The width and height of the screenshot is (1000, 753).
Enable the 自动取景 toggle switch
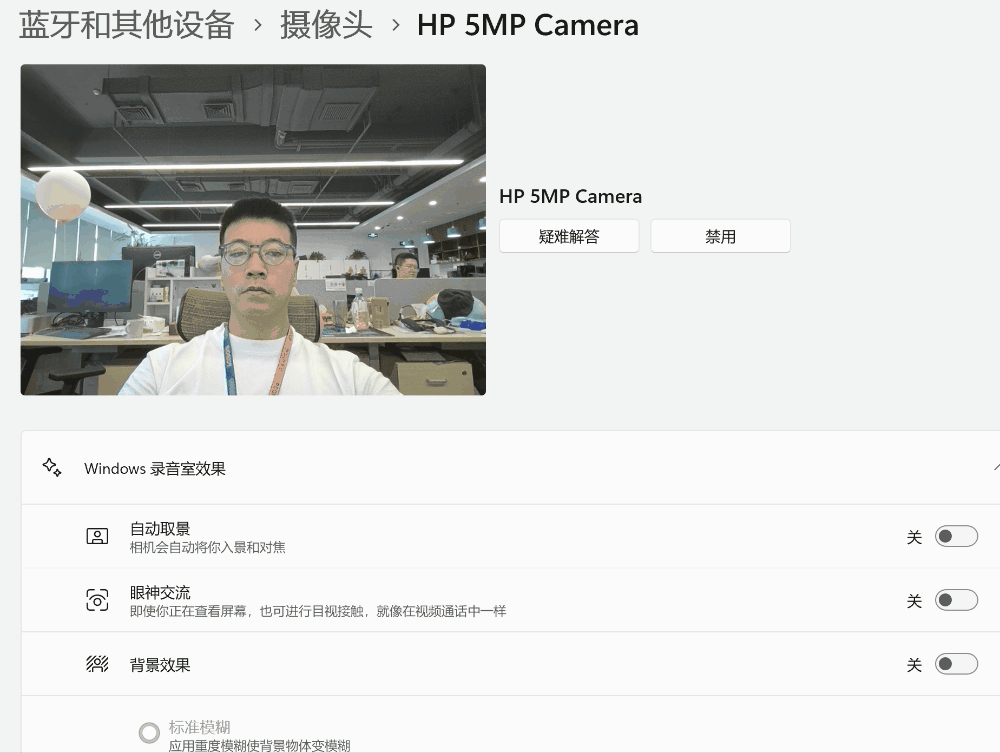pyautogui.click(x=955, y=537)
